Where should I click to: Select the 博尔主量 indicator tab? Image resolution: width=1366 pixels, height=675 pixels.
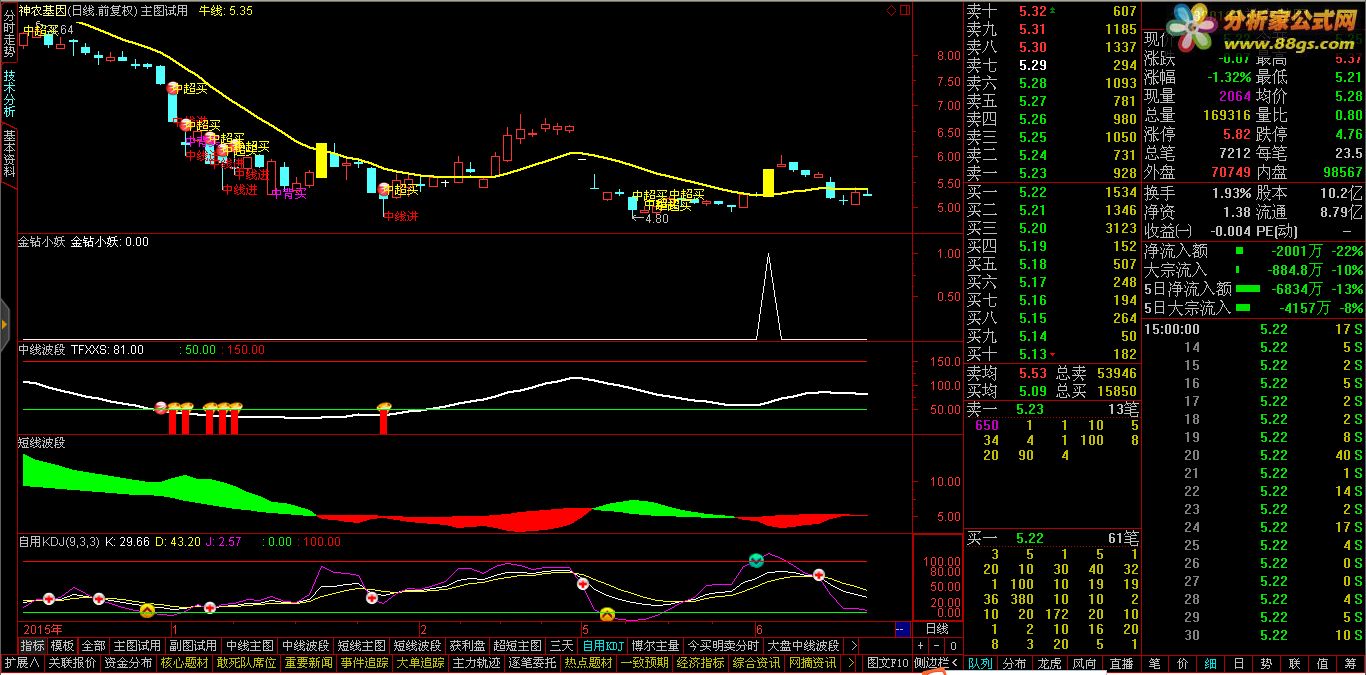pyautogui.click(x=655, y=646)
